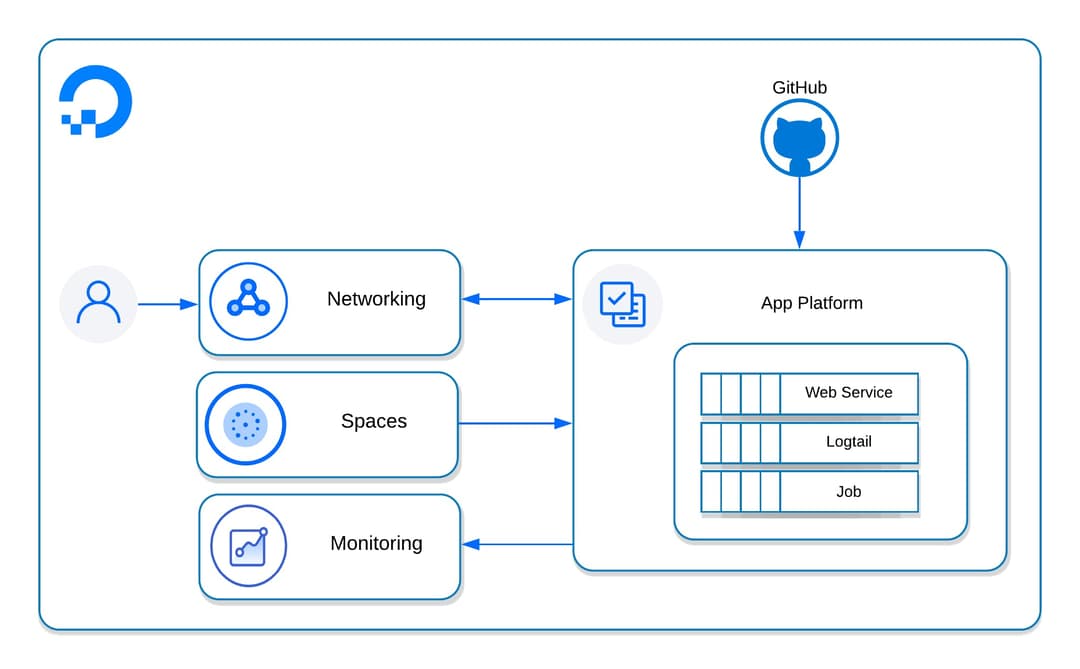Select the Networking text label
Image resolution: width=1080 pixels, height=669 pixels.
tap(376, 299)
